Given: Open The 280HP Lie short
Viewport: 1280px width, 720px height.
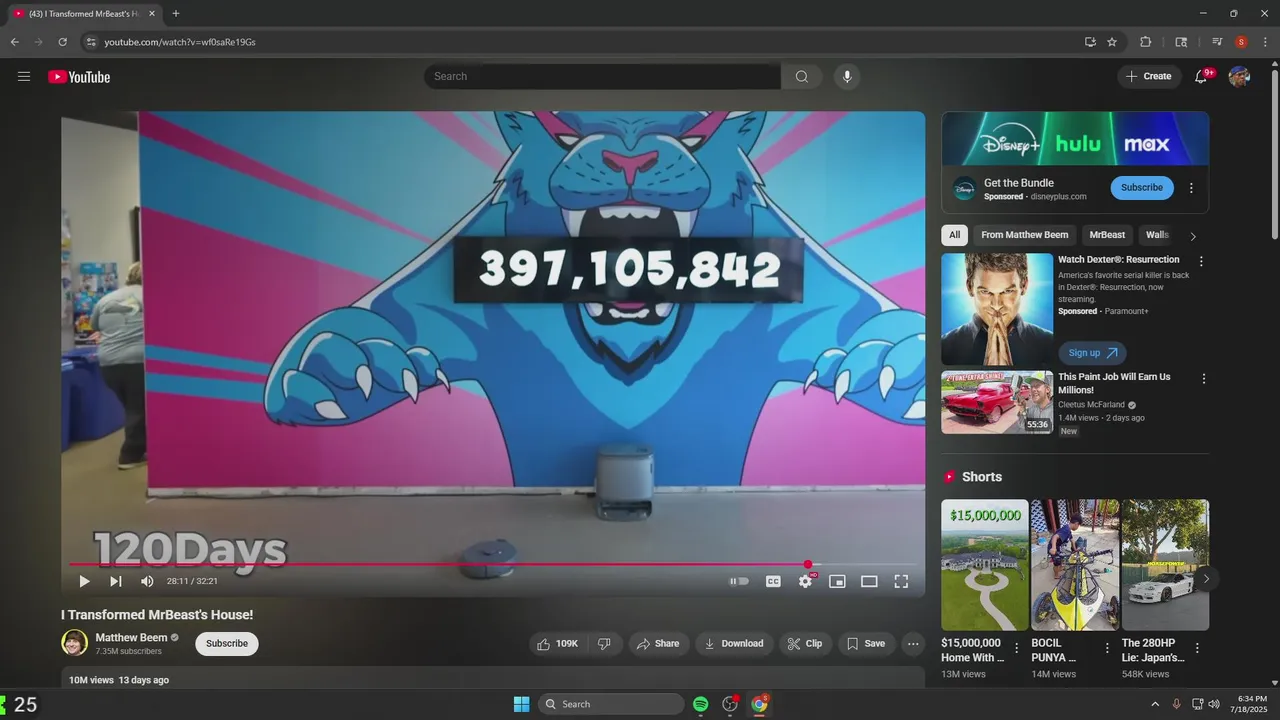Looking at the screenshot, I should click(x=1165, y=565).
